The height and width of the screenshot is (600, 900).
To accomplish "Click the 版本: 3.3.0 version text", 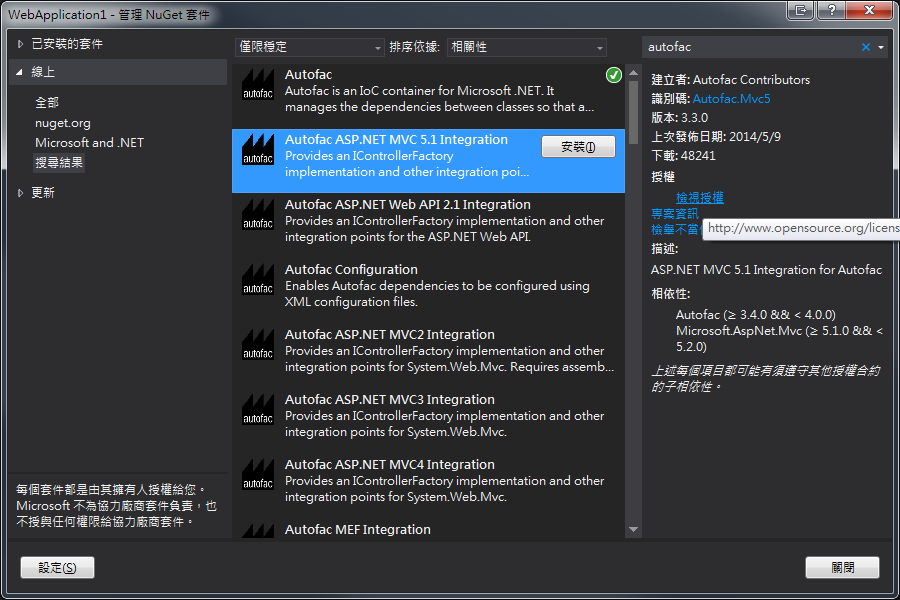I will click(x=680, y=118).
